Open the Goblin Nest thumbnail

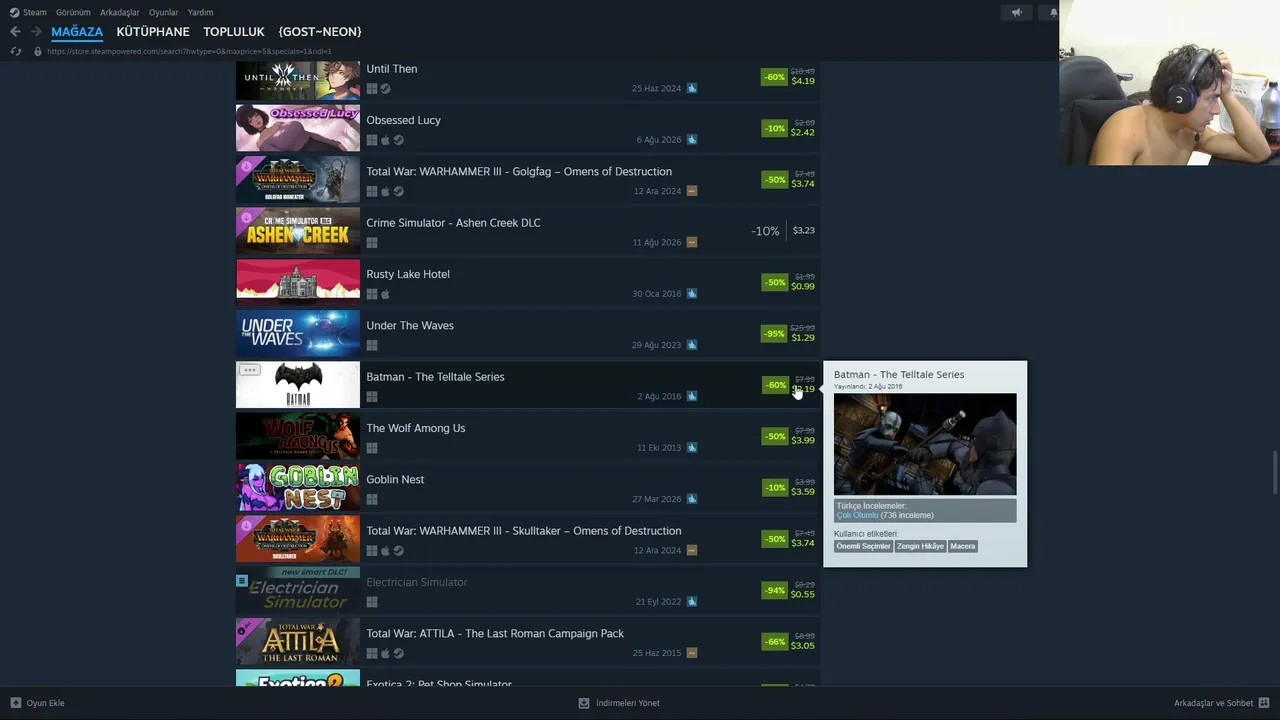pyautogui.click(x=298, y=488)
